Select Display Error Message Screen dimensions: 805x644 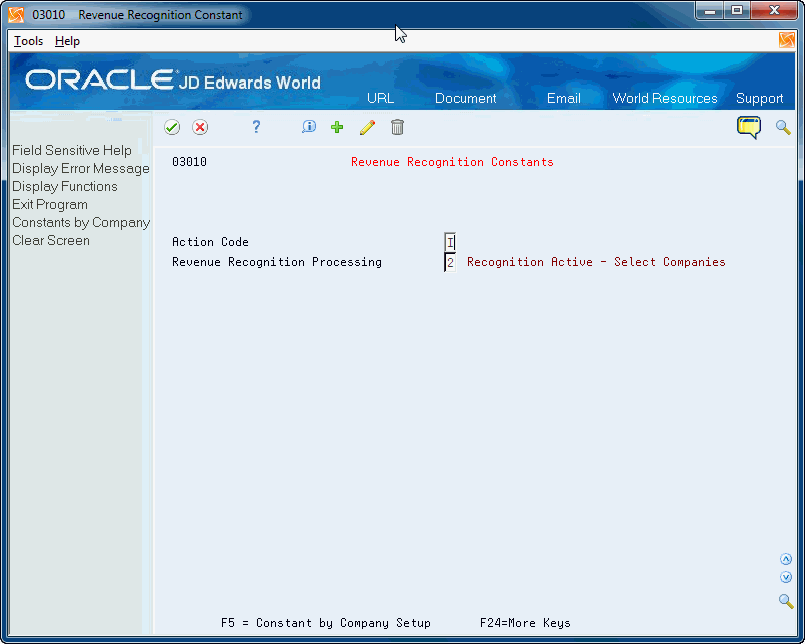coord(81,168)
